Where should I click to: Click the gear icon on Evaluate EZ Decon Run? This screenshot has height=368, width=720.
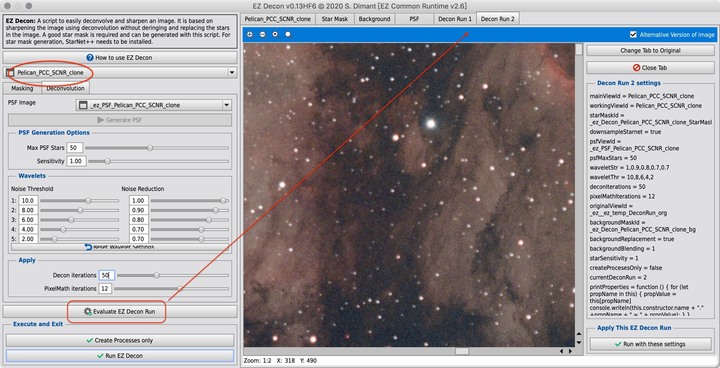pyautogui.click(x=88, y=311)
